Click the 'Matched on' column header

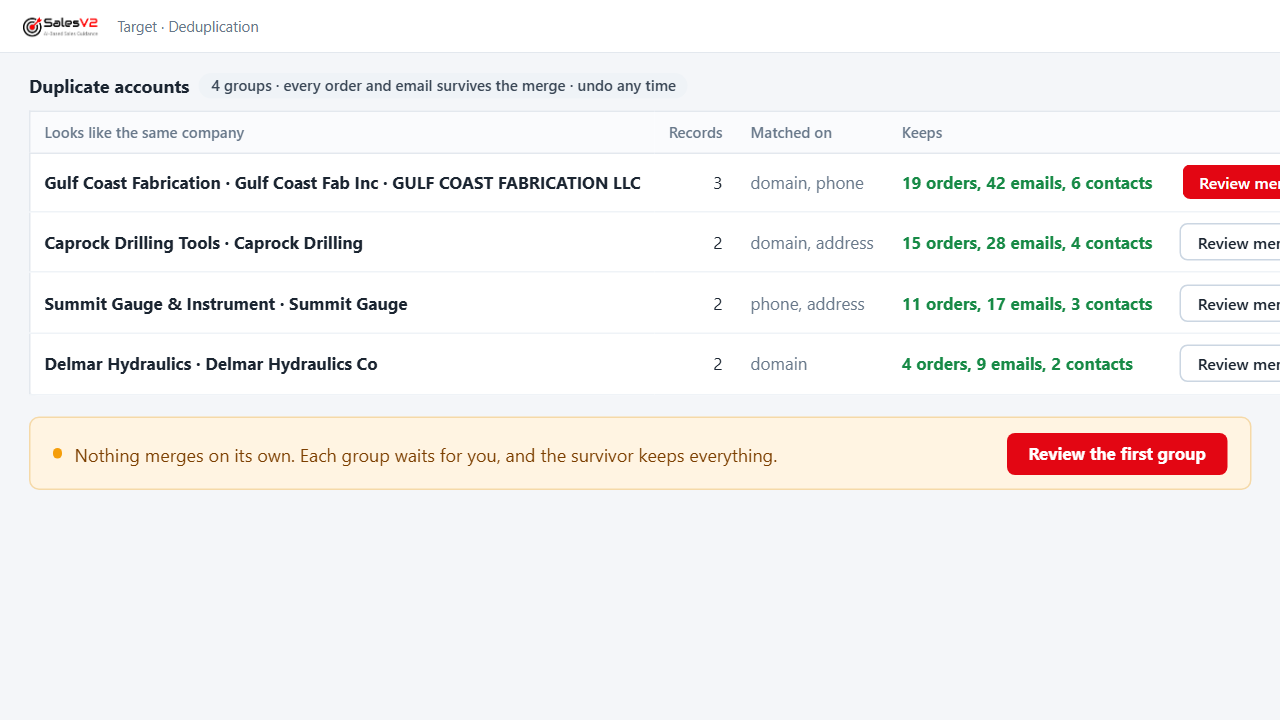(x=791, y=132)
